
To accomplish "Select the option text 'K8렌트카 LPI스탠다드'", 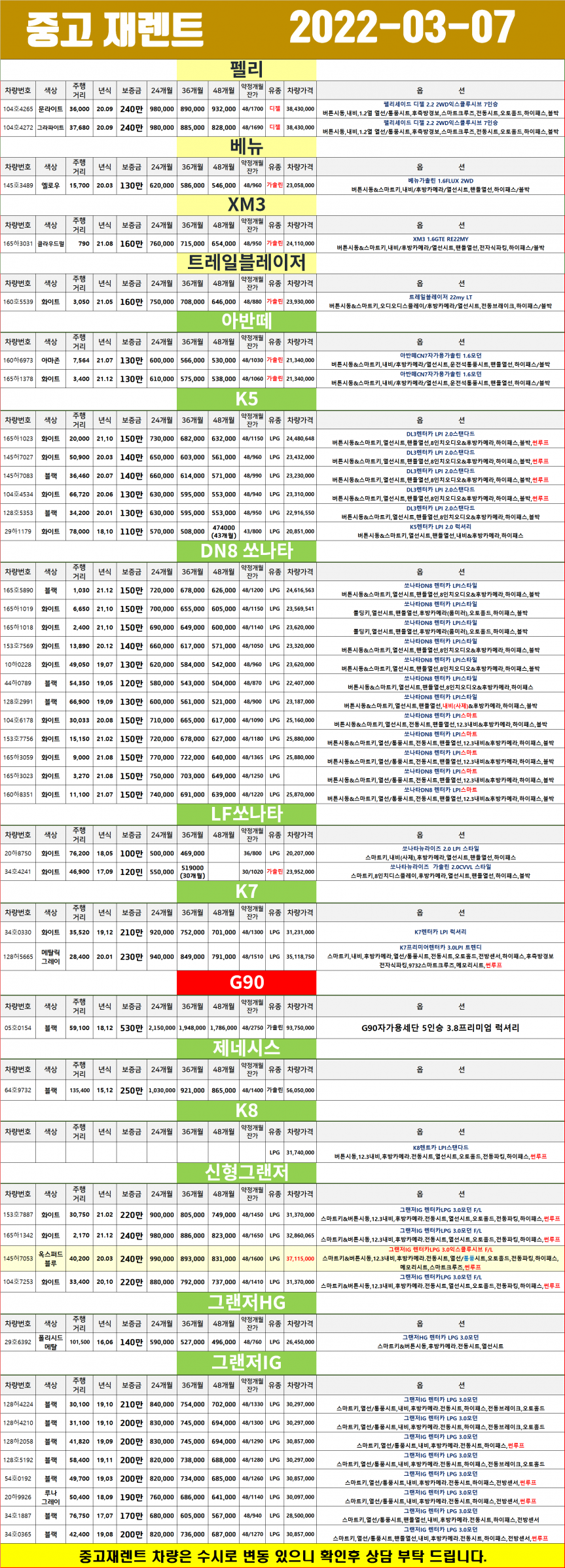I will [x=441, y=1148].
